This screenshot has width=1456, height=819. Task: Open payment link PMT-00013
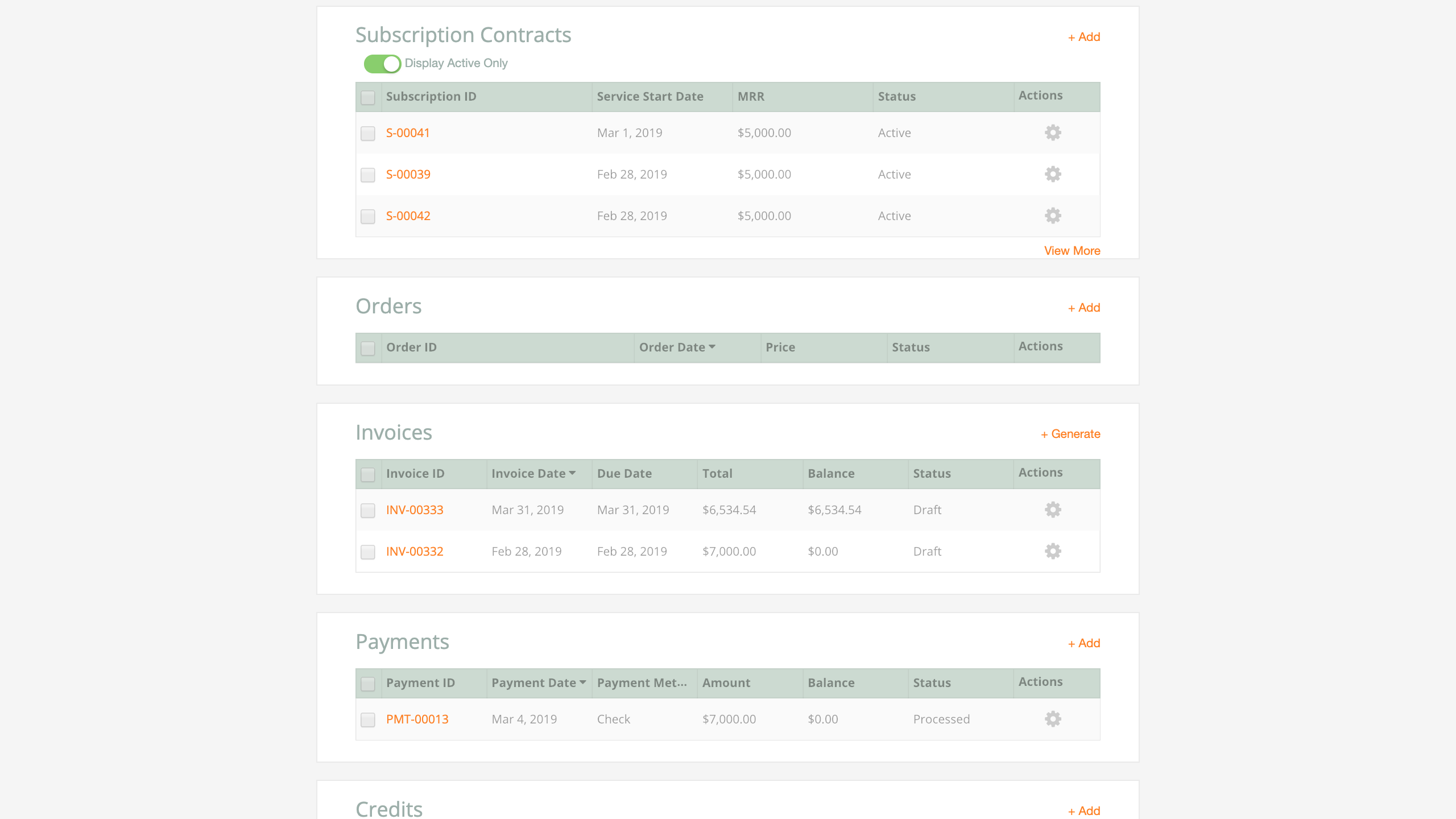[x=417, y=719]
